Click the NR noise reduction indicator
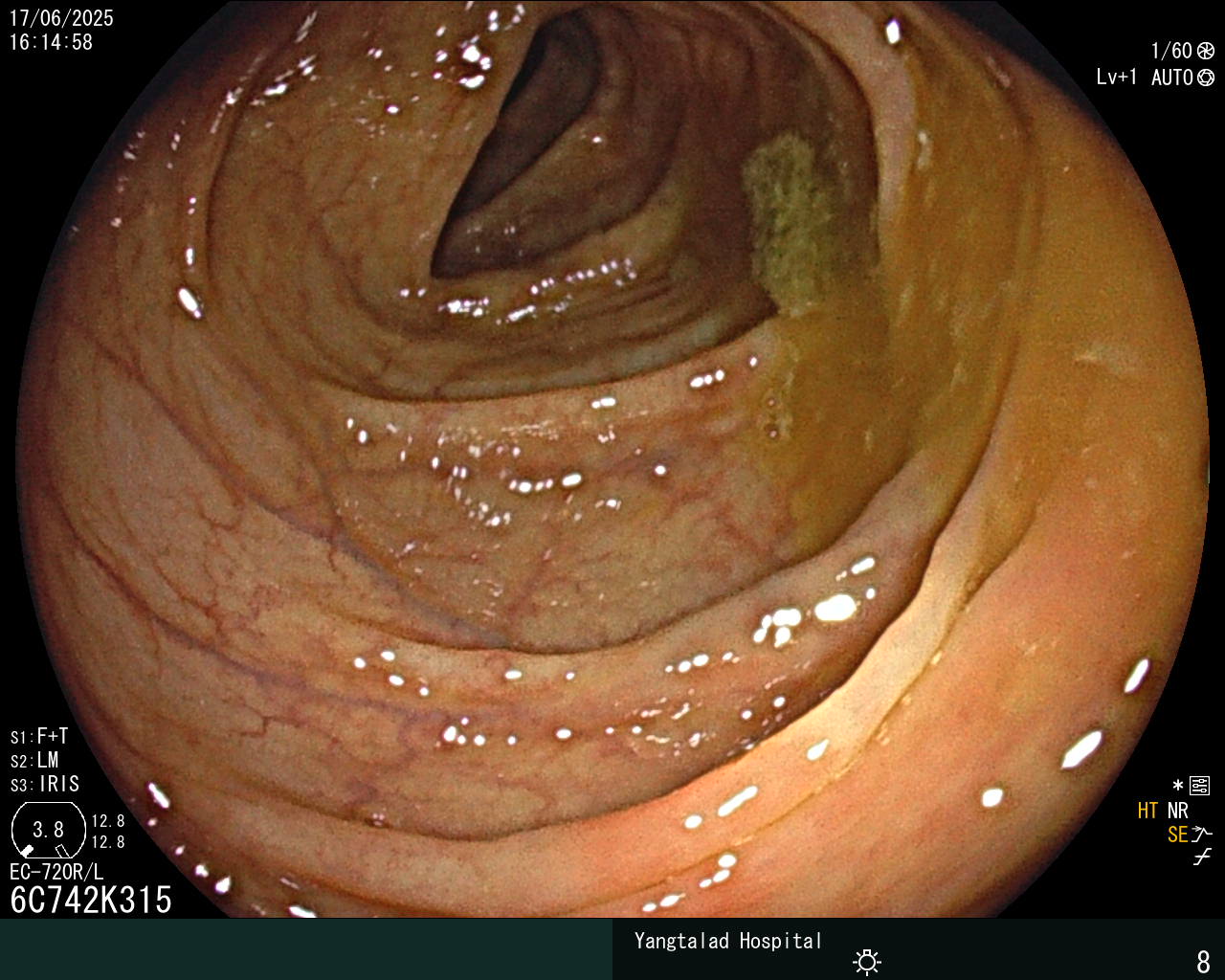This screenshot has height=980, width=1225. coord(1177,811)
